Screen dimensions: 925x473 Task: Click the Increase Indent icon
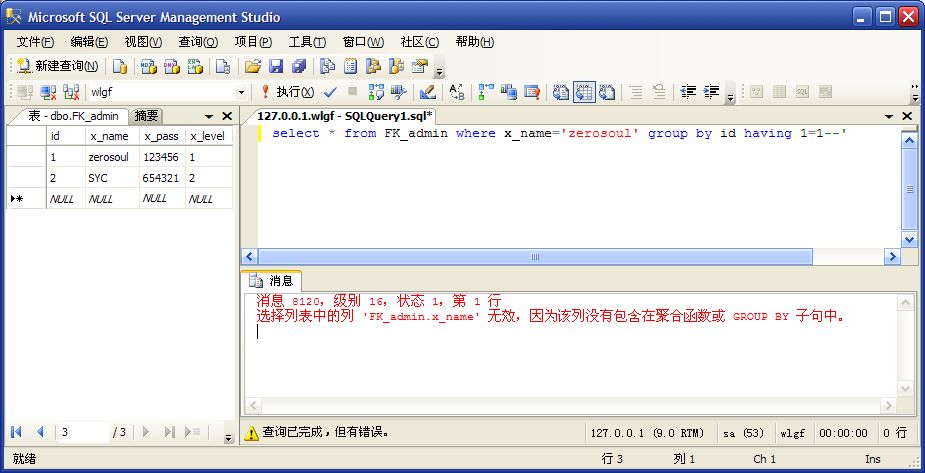click(x=711, y=92)
